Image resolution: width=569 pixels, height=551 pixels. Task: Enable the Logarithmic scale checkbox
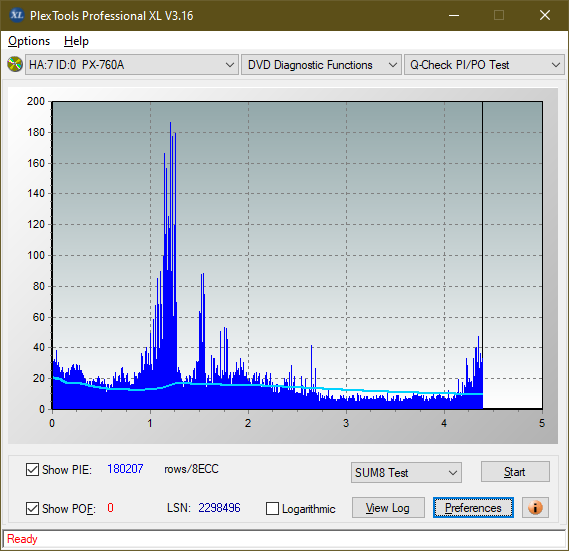point(273,509)
